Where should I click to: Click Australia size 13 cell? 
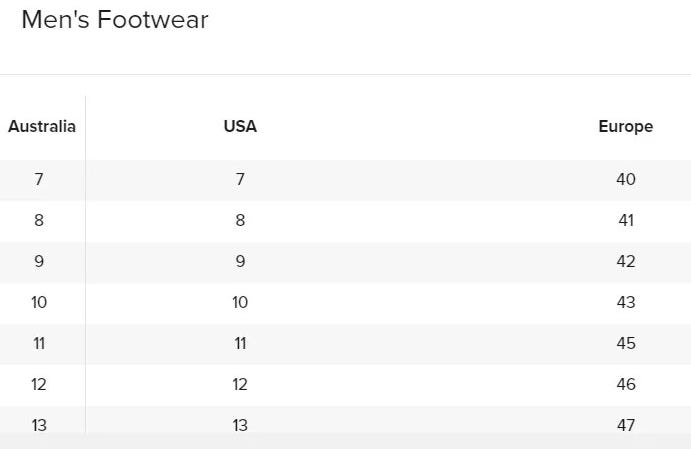pos(39,425)
